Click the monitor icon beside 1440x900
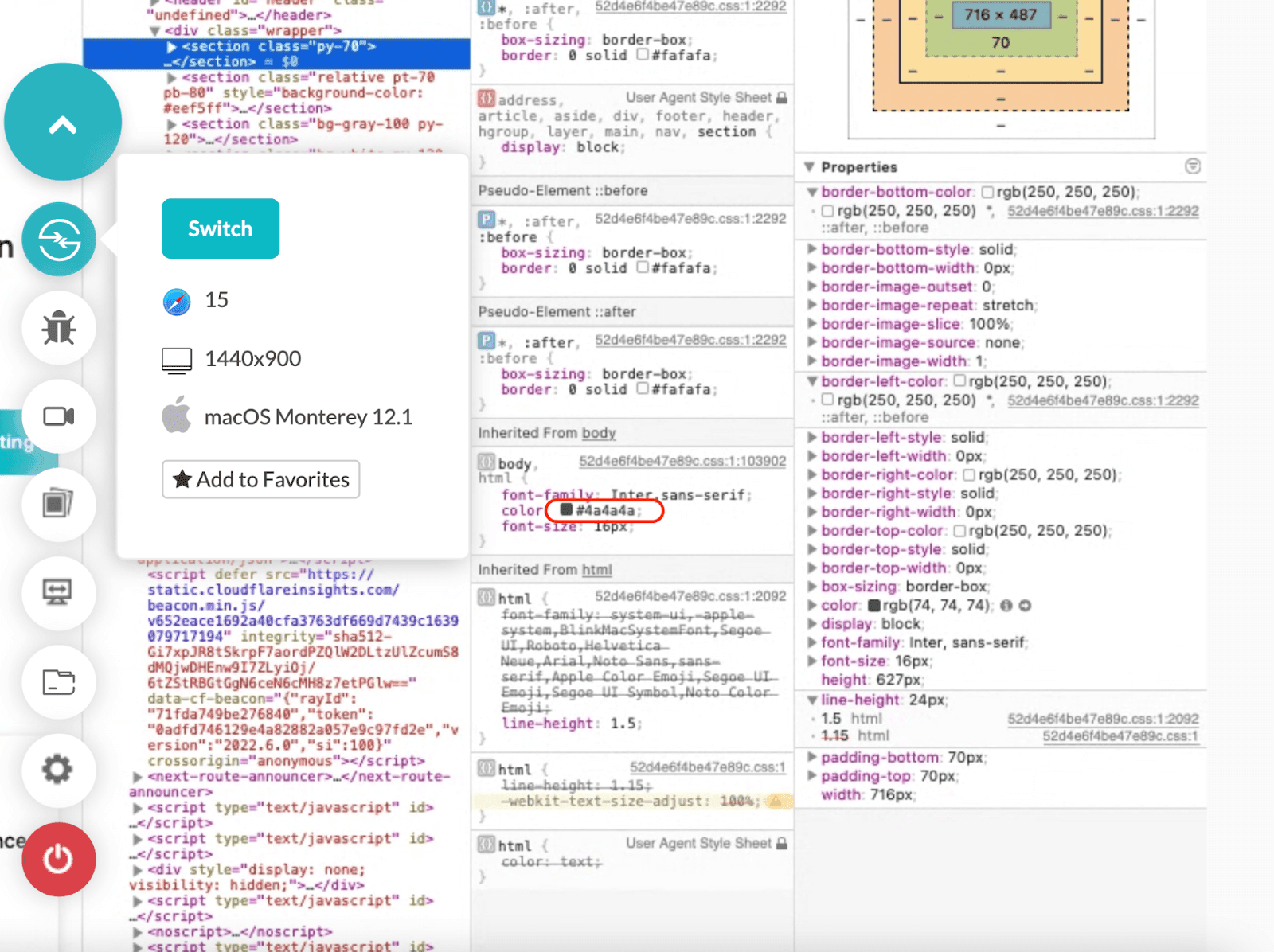This screenshot has width=1274, height=952. (x=177, y=361)
